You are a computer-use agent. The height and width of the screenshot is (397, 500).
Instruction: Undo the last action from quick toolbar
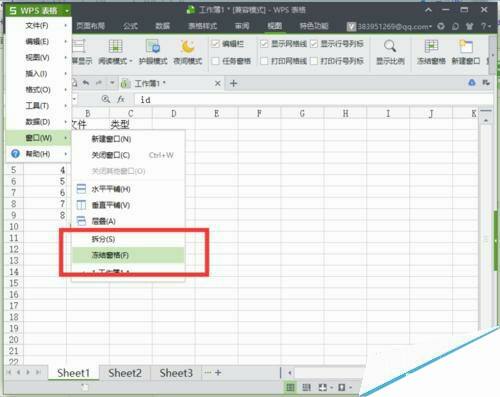[x=86, y=83]
